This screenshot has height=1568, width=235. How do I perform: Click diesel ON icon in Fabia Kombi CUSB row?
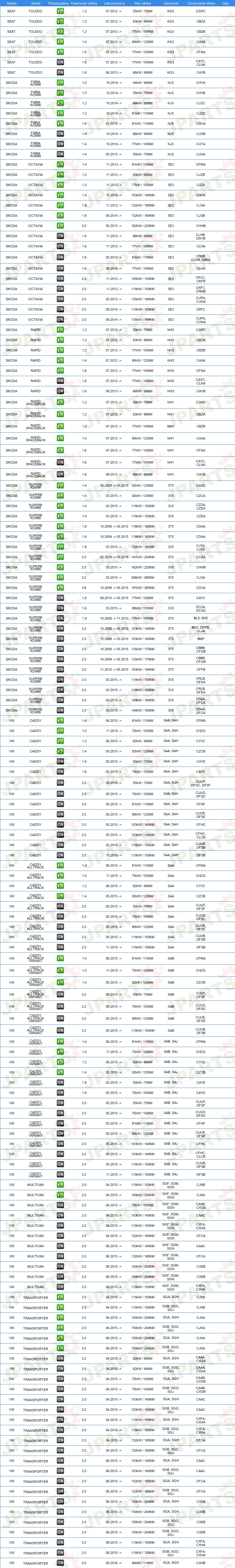coord(60,134)
